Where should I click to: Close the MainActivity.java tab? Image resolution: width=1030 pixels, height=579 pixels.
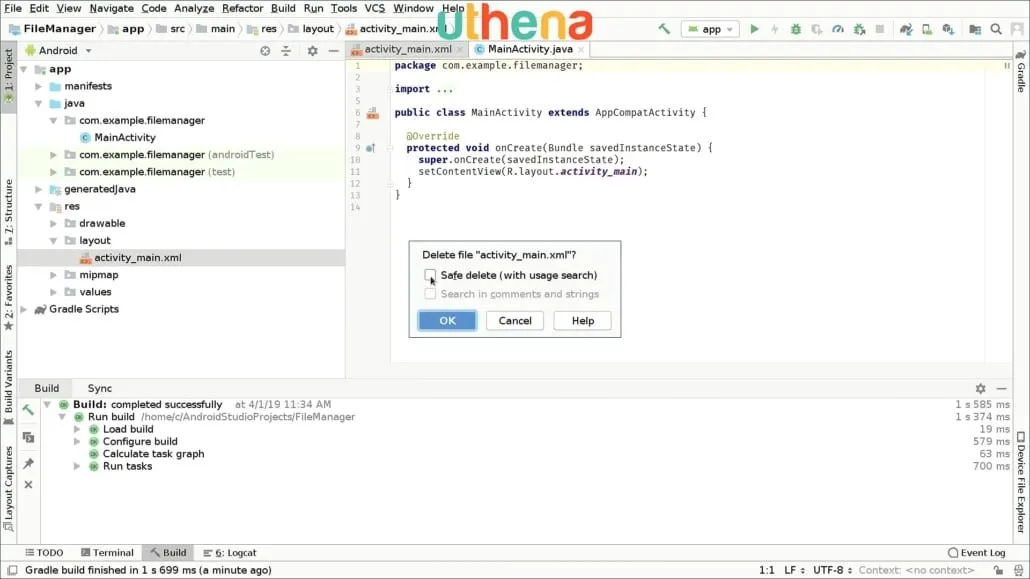click(x=581, y=49)
